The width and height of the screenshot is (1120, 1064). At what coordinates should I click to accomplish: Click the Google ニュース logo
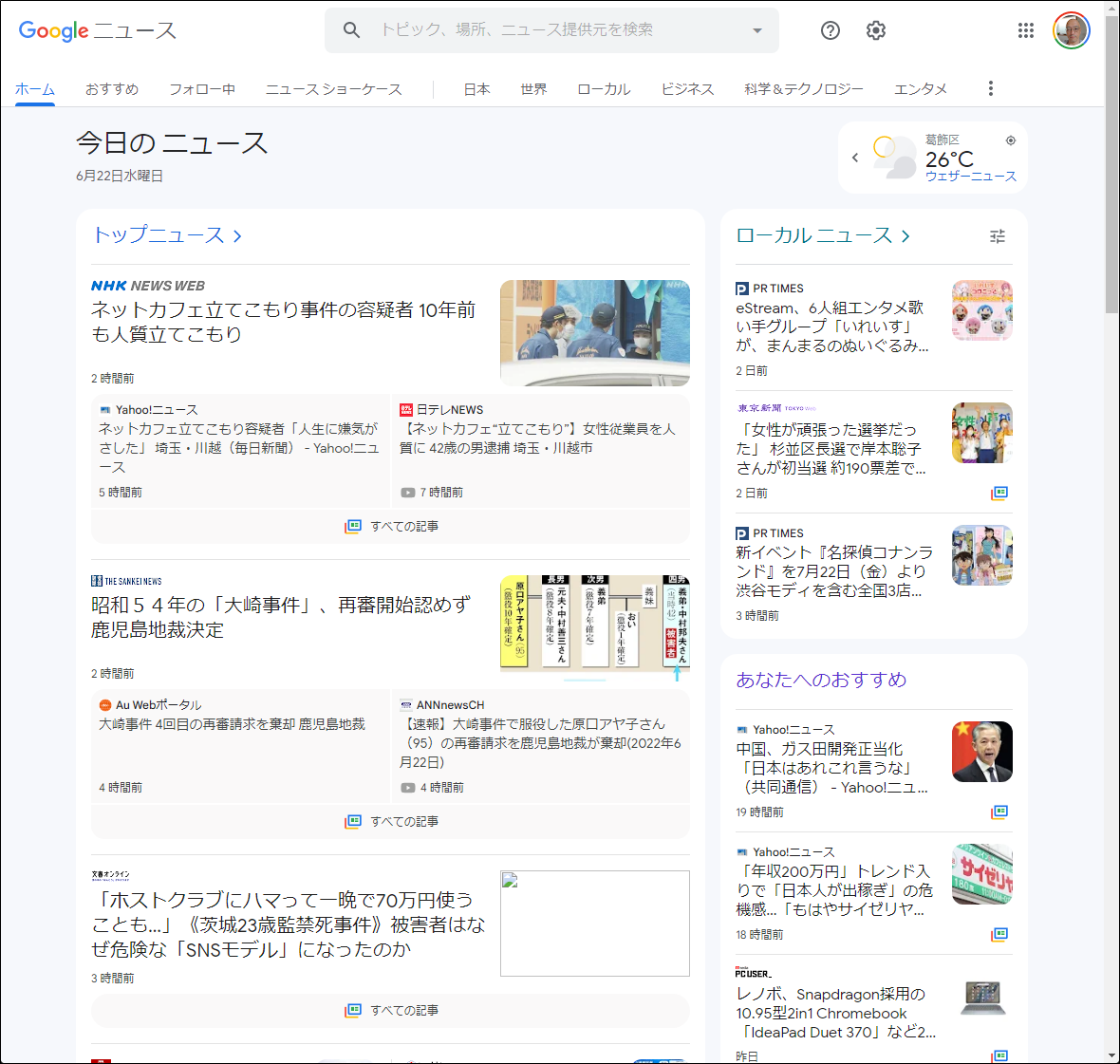click(x=97, y=30)
